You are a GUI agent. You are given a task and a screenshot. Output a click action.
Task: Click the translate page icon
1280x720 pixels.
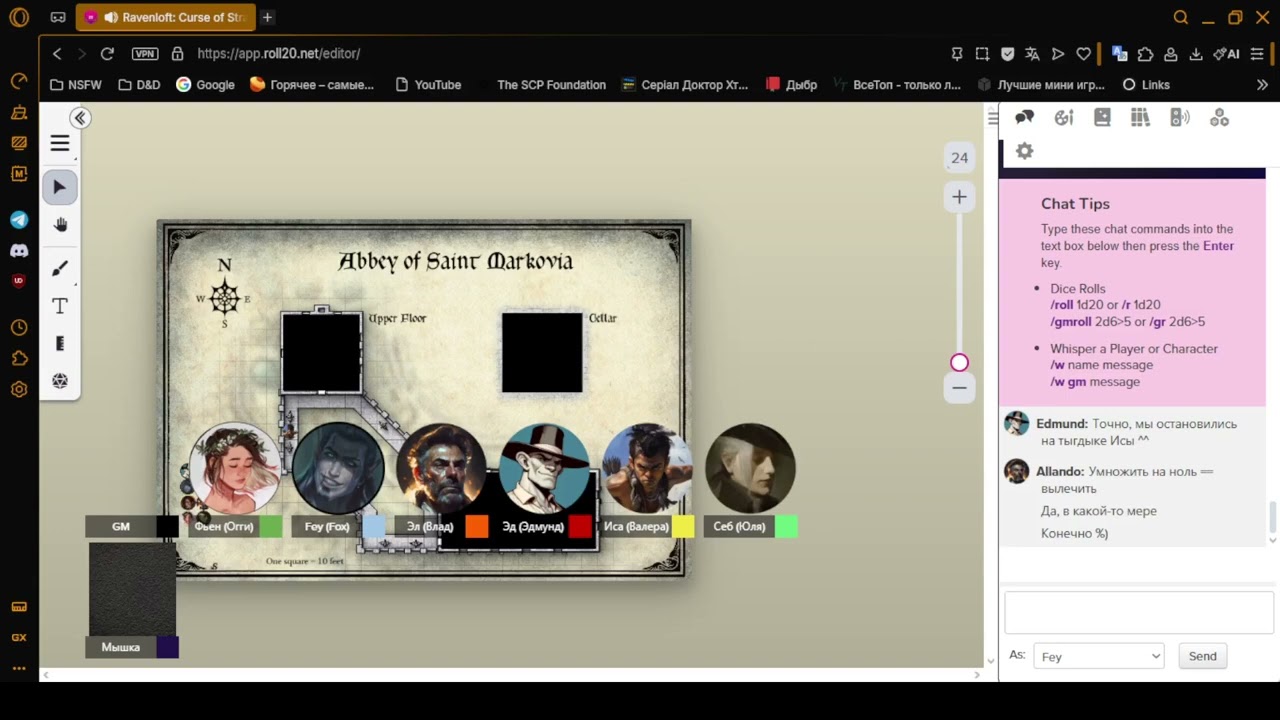click(x=1032, y=54)
